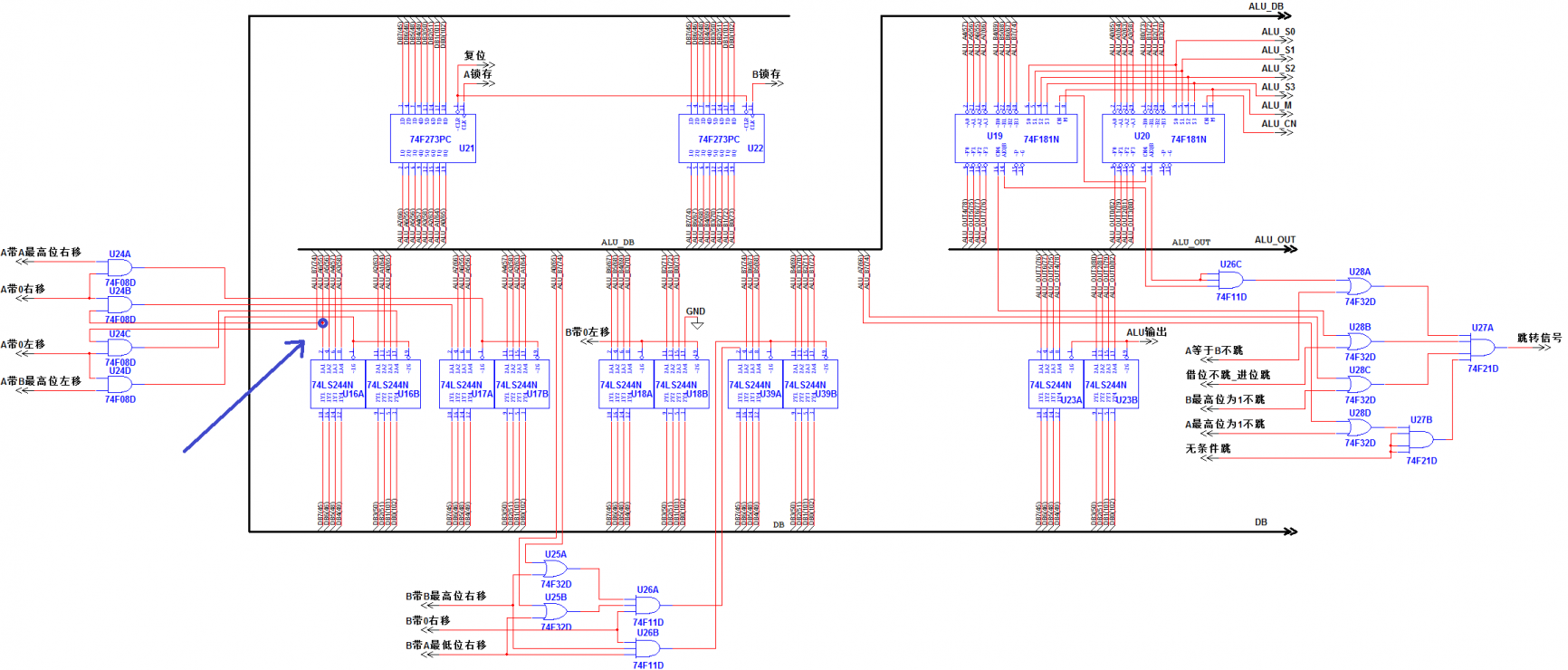Click the ALU_S0 input port label
The width and height of the screenshot is (1568, 670).
[1277, 32]
